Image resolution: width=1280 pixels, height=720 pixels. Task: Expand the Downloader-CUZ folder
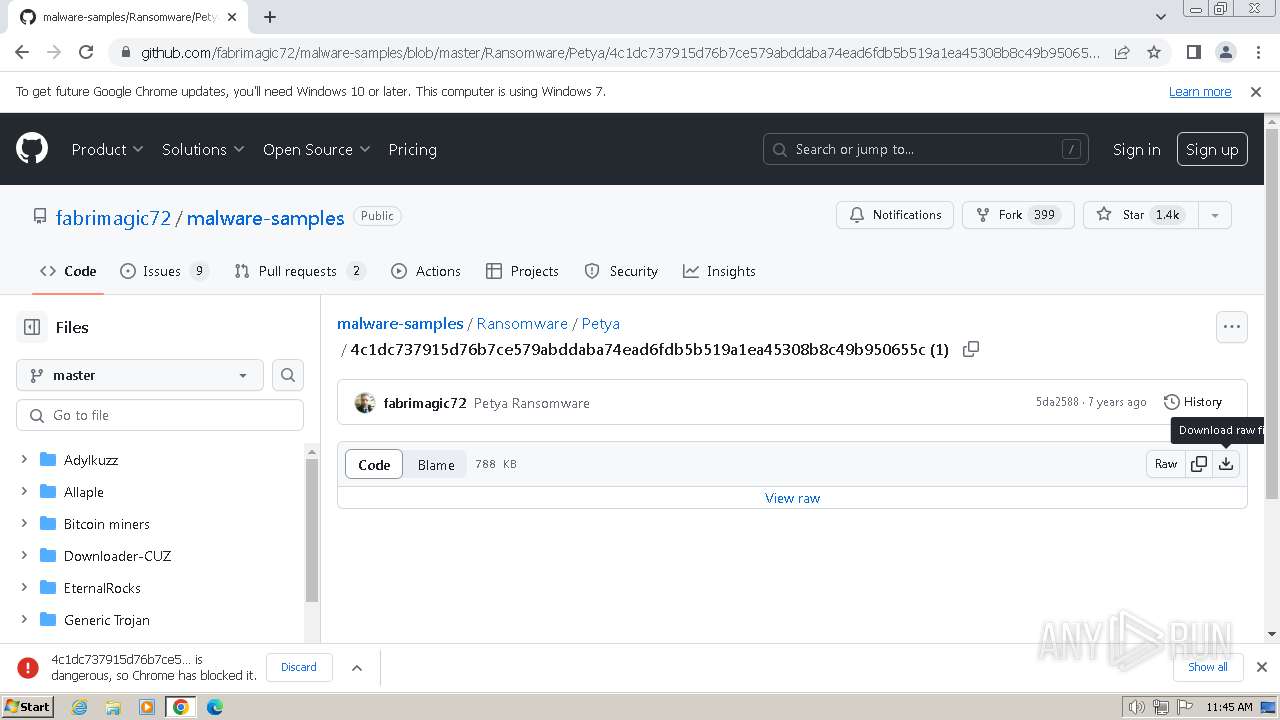click(24, 556)
